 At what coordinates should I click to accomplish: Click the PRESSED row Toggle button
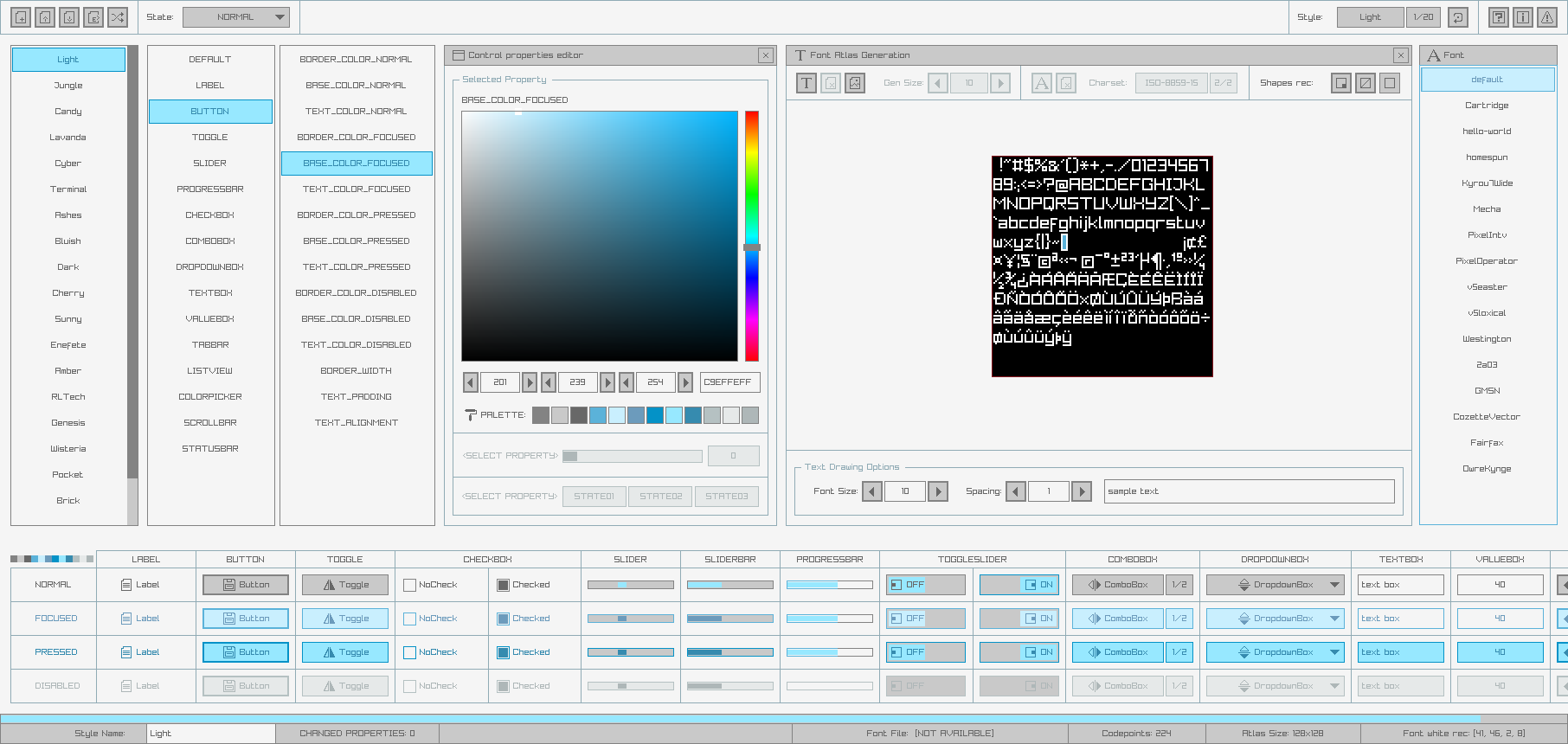(x=345, y=652)
